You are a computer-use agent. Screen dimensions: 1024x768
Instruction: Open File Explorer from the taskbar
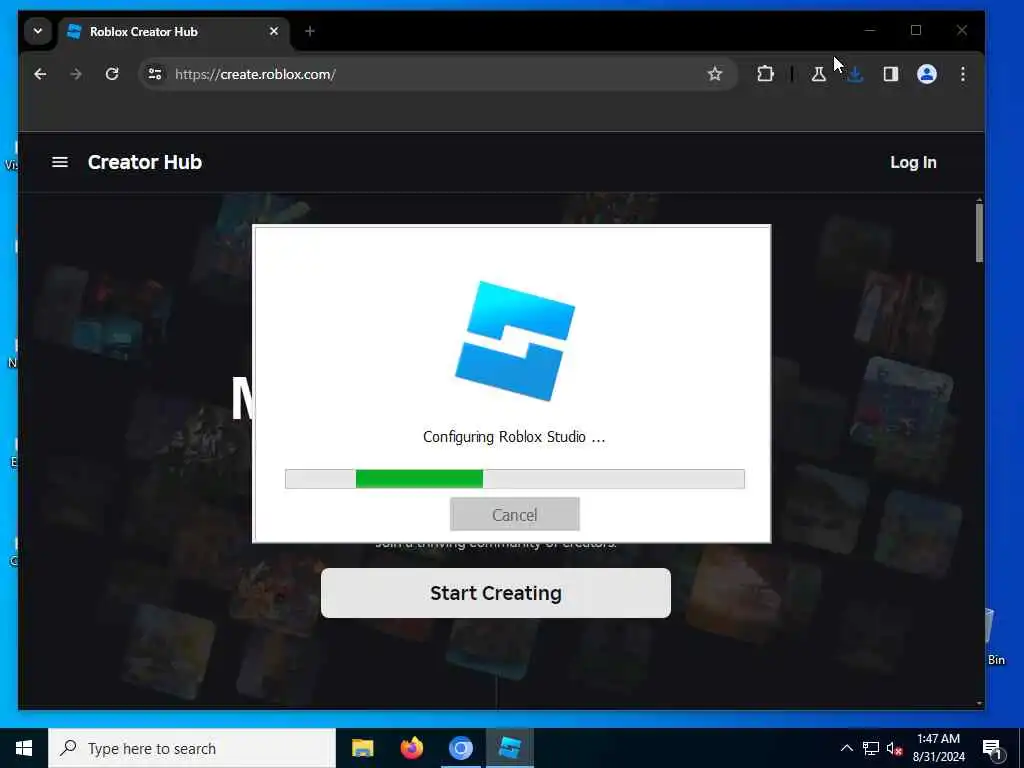click(x=362, y=748)
